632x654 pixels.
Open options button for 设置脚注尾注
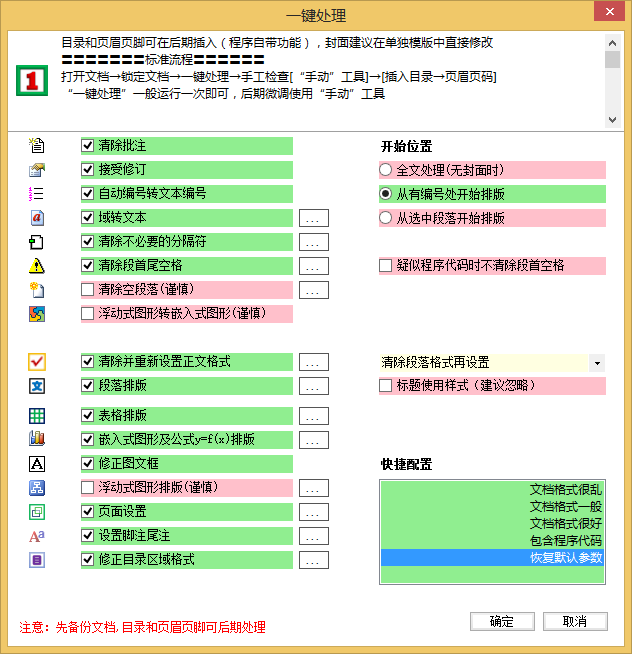[314, 536]
